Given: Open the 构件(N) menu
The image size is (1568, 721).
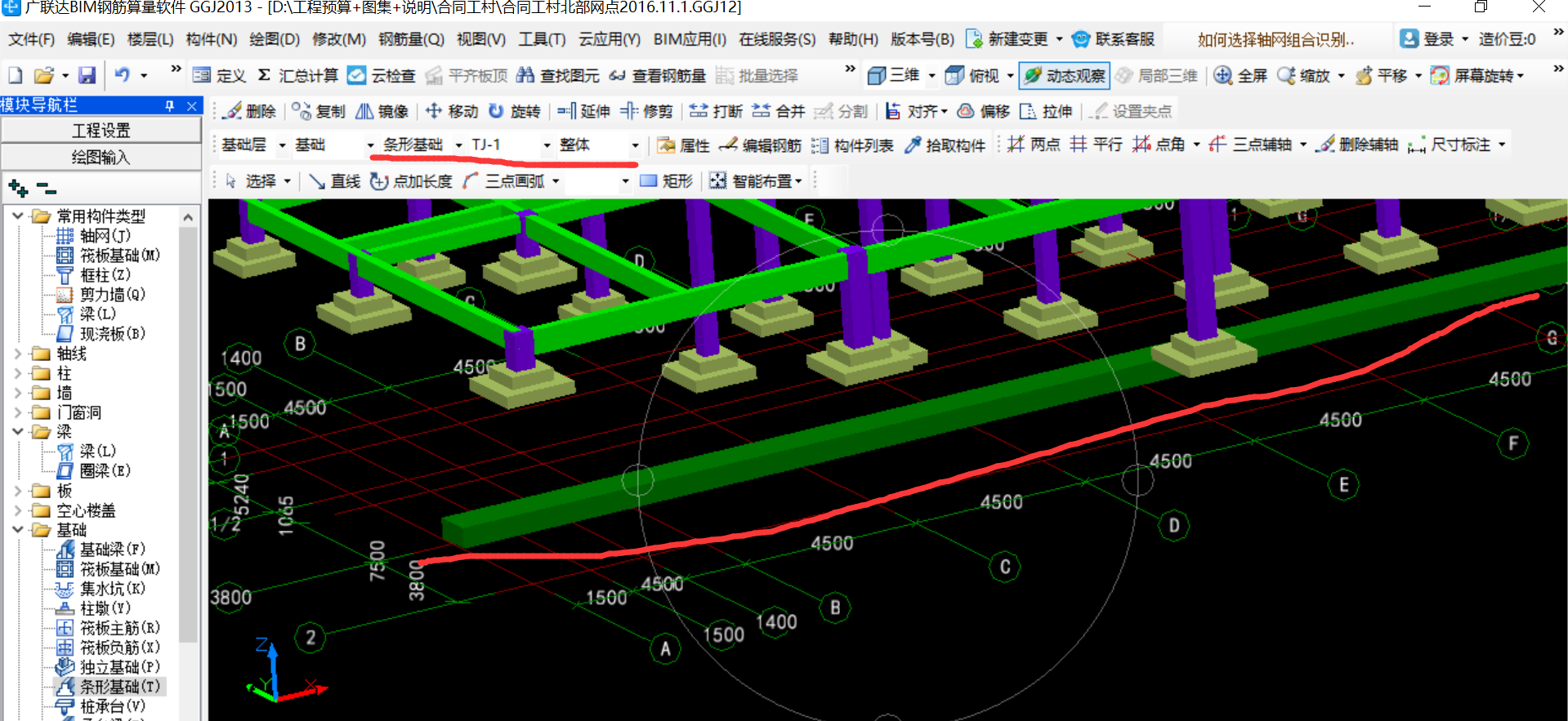Looking at the screenshot, I should [212, 39].
